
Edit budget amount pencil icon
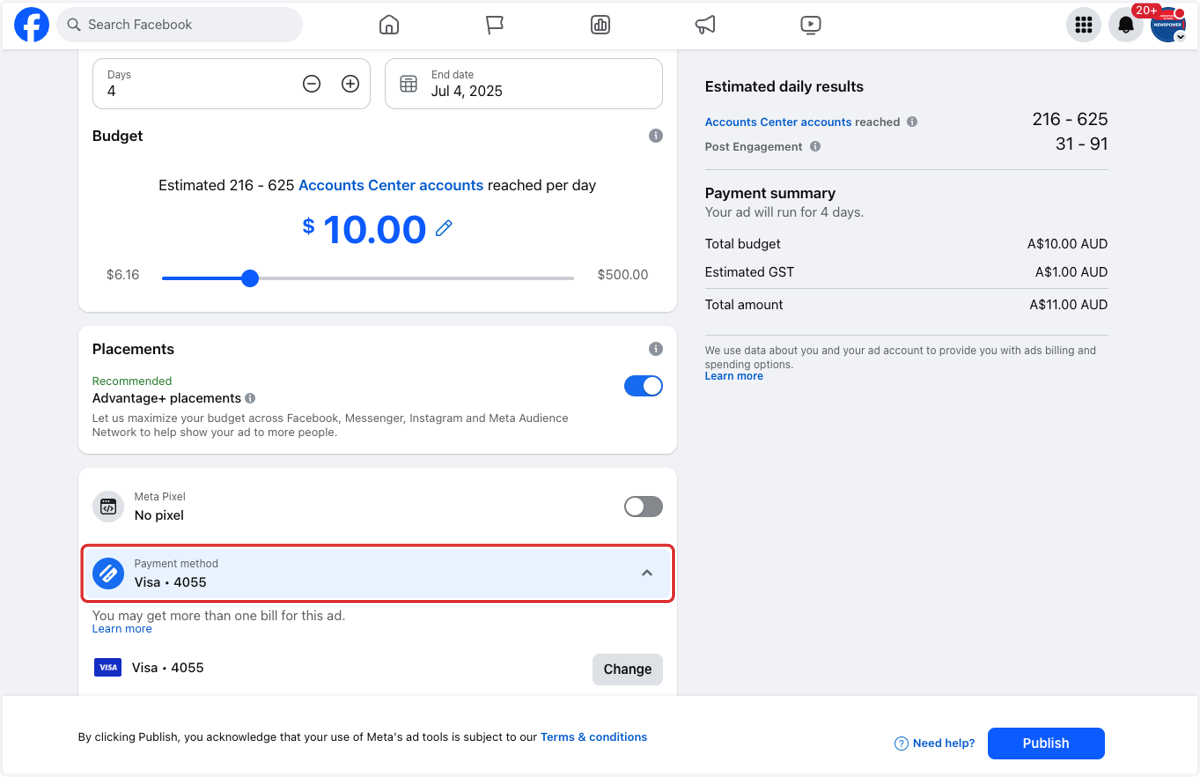(444, 229)
